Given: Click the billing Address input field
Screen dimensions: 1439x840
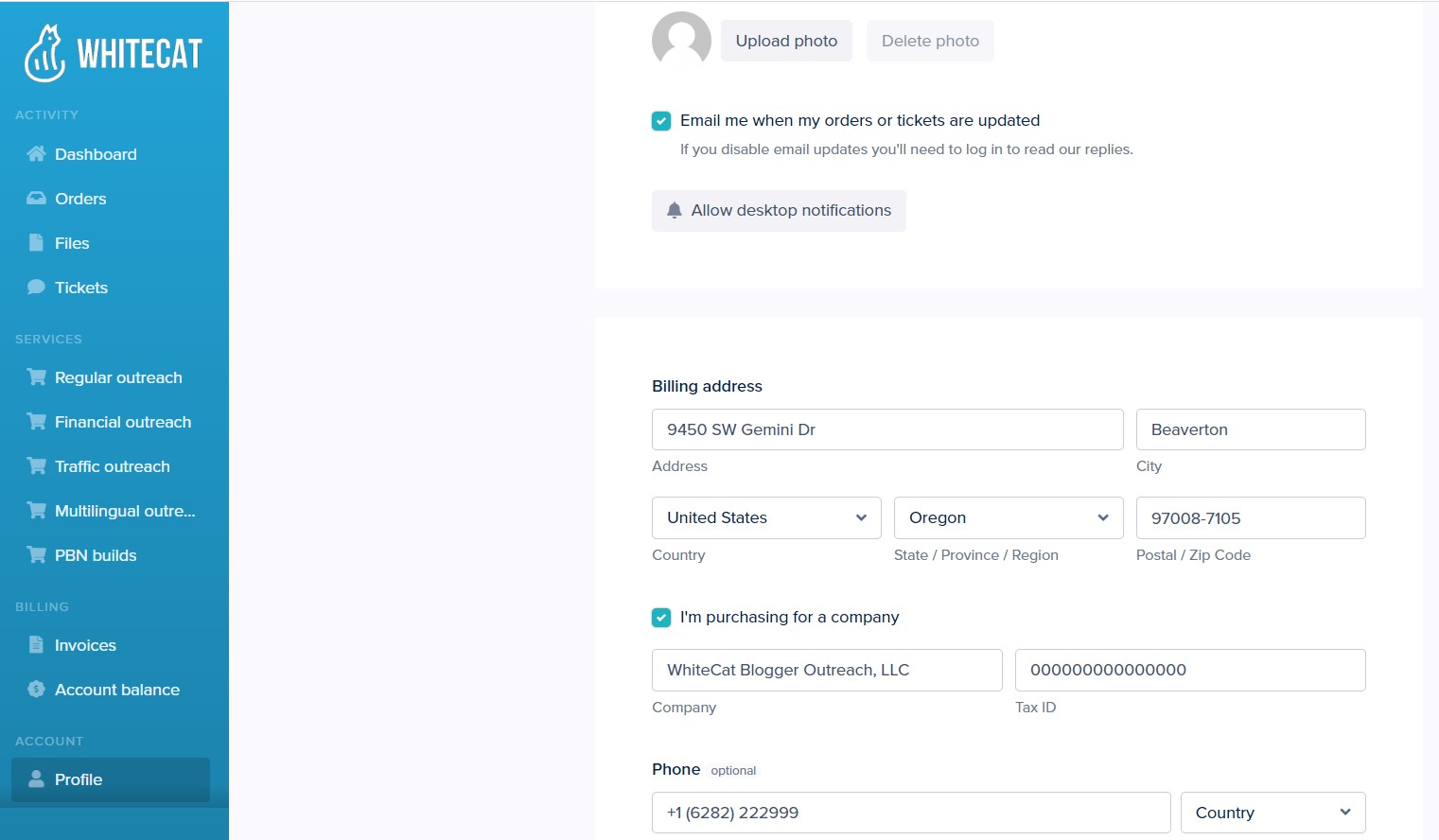Looking at the screenshot, I should click(887, 429).
